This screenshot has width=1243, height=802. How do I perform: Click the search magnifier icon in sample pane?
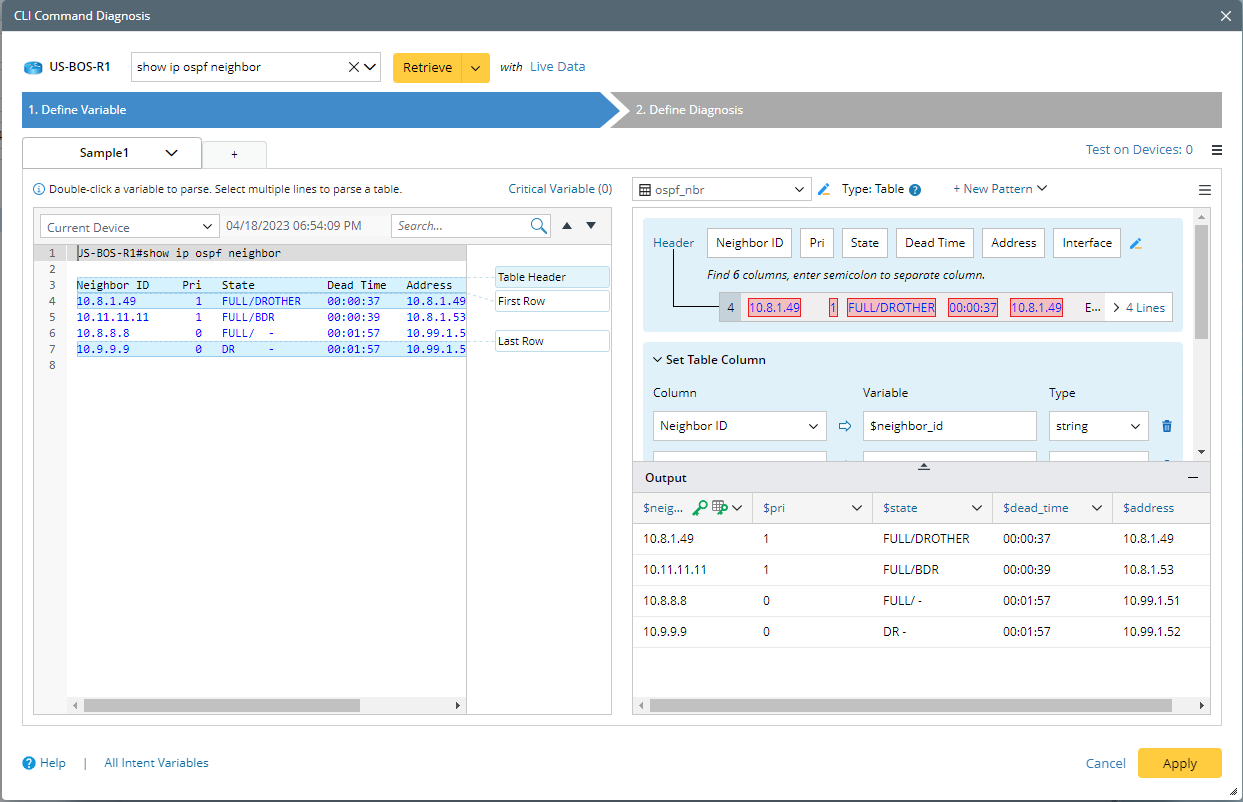pos(538,226)
